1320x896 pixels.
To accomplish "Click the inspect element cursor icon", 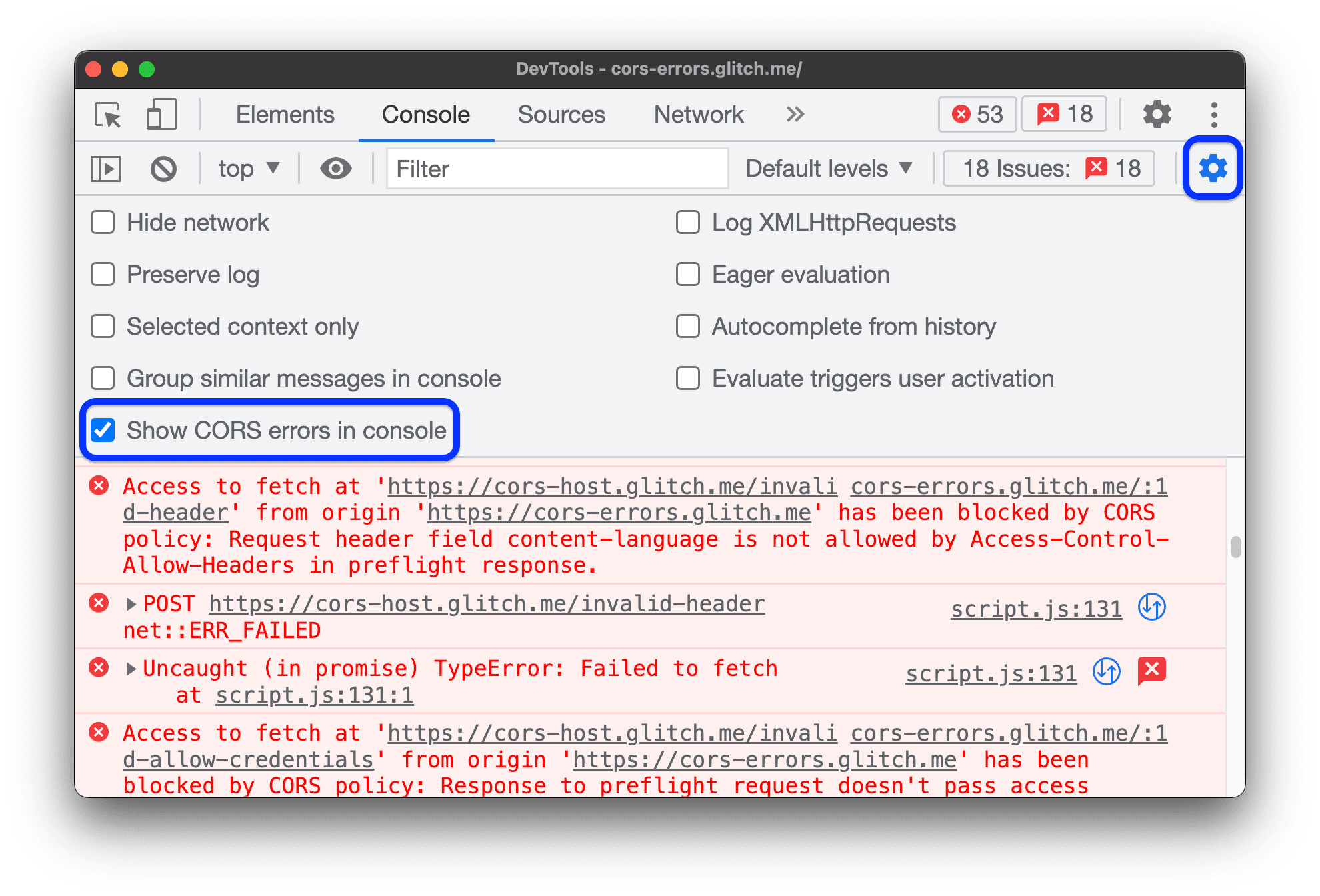I will 107,115.
